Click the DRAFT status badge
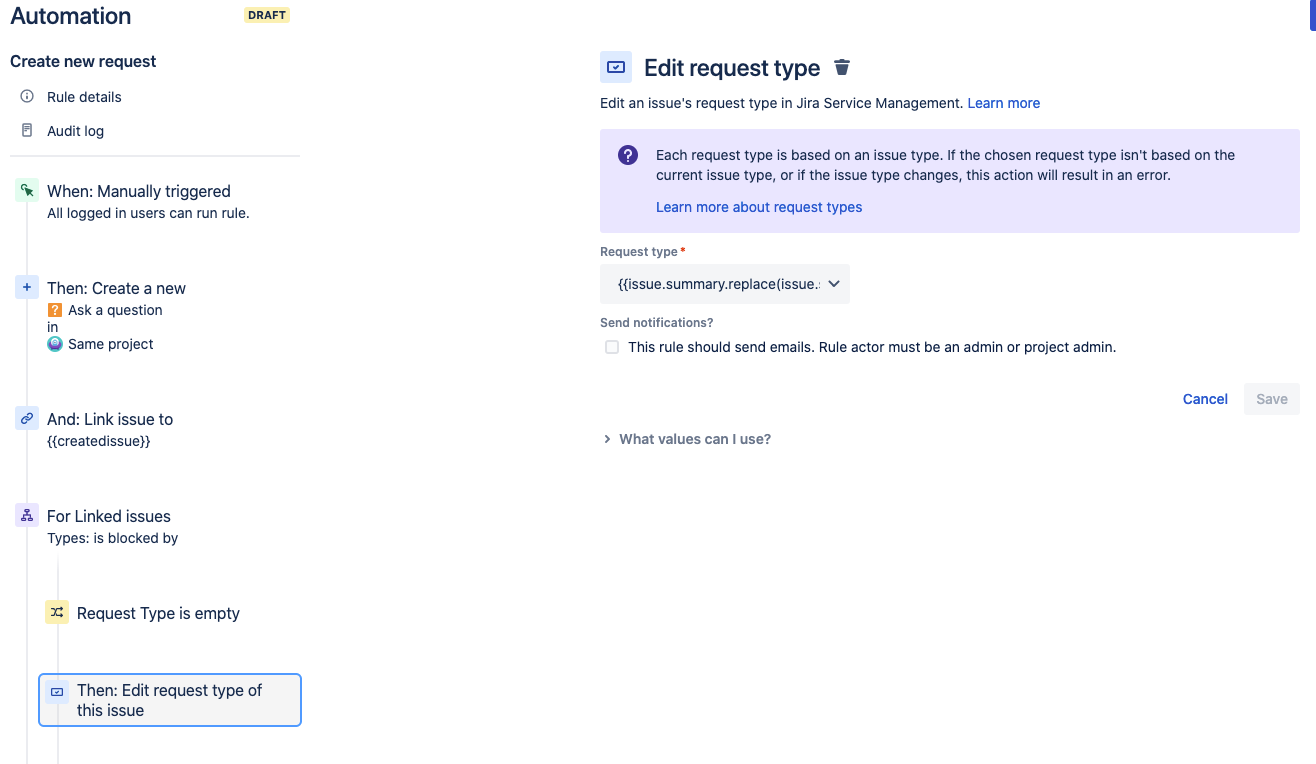Viewport: 1316px width, 764px height. pyautogui.click(x=266, y=15)
